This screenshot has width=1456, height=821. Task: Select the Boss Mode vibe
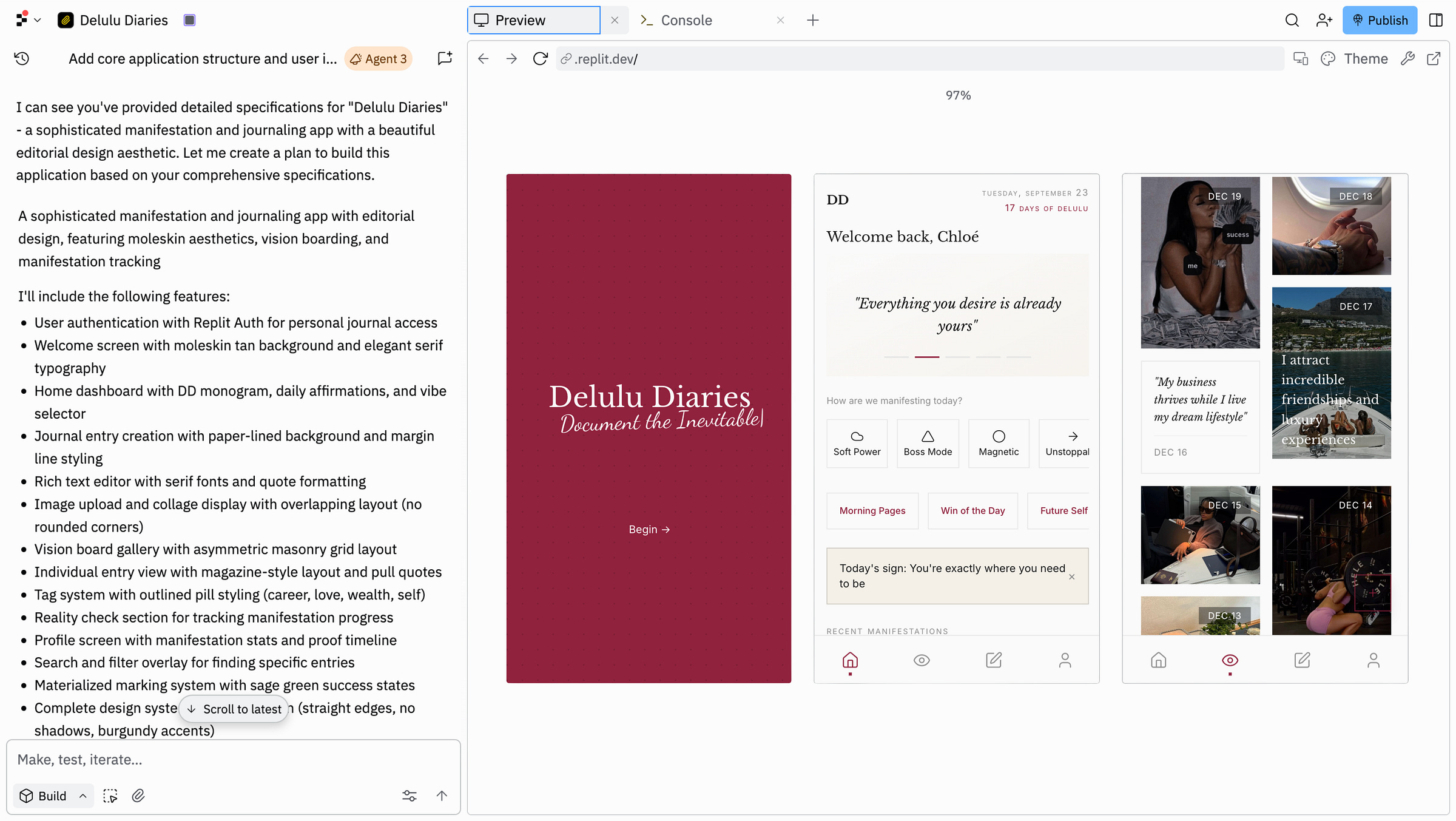pos(928,443)
